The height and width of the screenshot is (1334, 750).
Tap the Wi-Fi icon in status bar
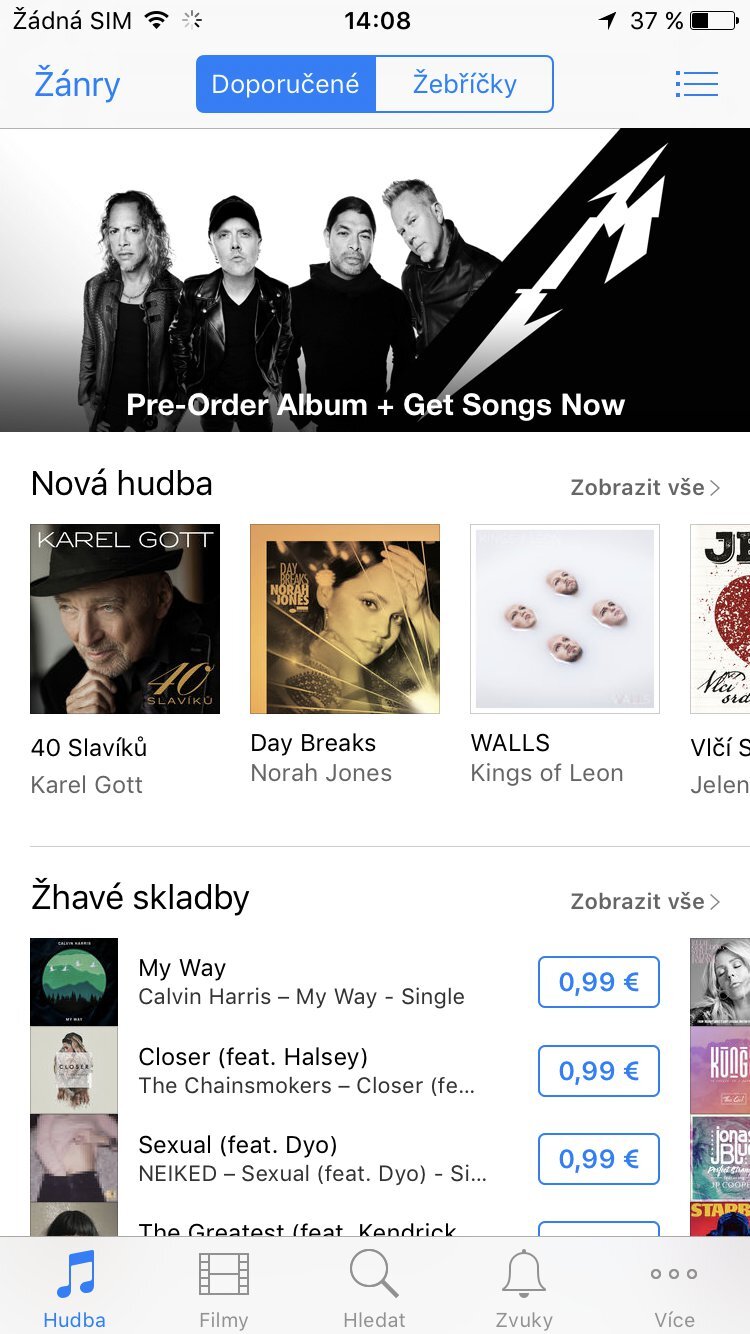pyautogui.click(x=156, y=20)
